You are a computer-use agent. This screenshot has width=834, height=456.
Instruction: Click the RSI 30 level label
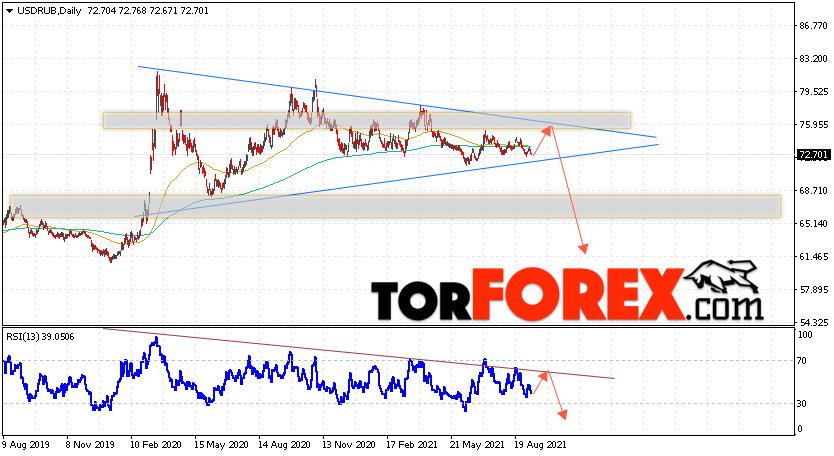point(802,404)
